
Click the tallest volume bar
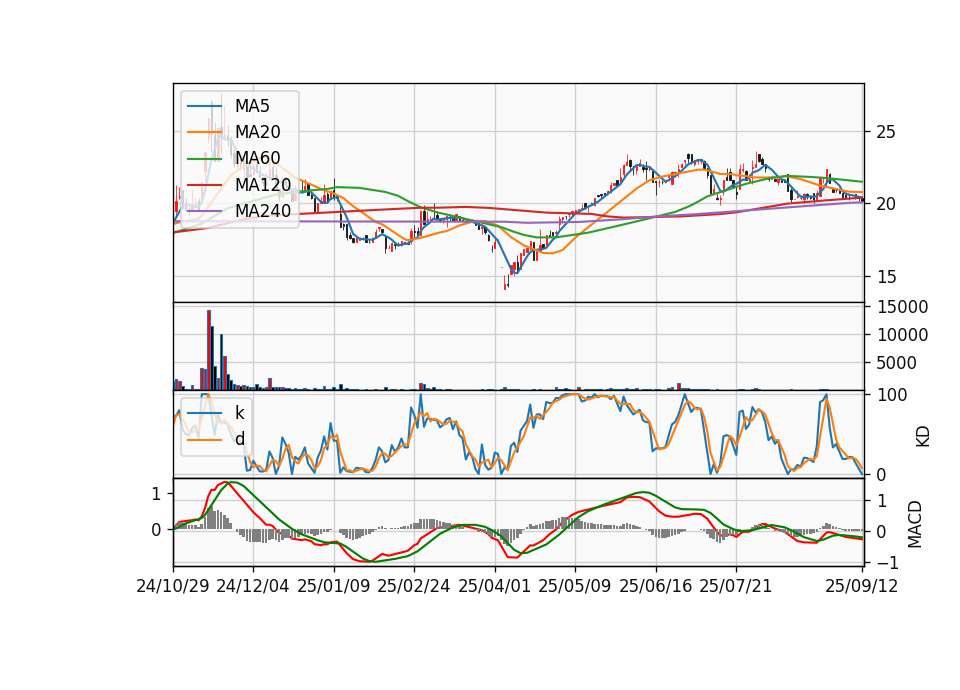pyautogui.click(x=209, y=350)
